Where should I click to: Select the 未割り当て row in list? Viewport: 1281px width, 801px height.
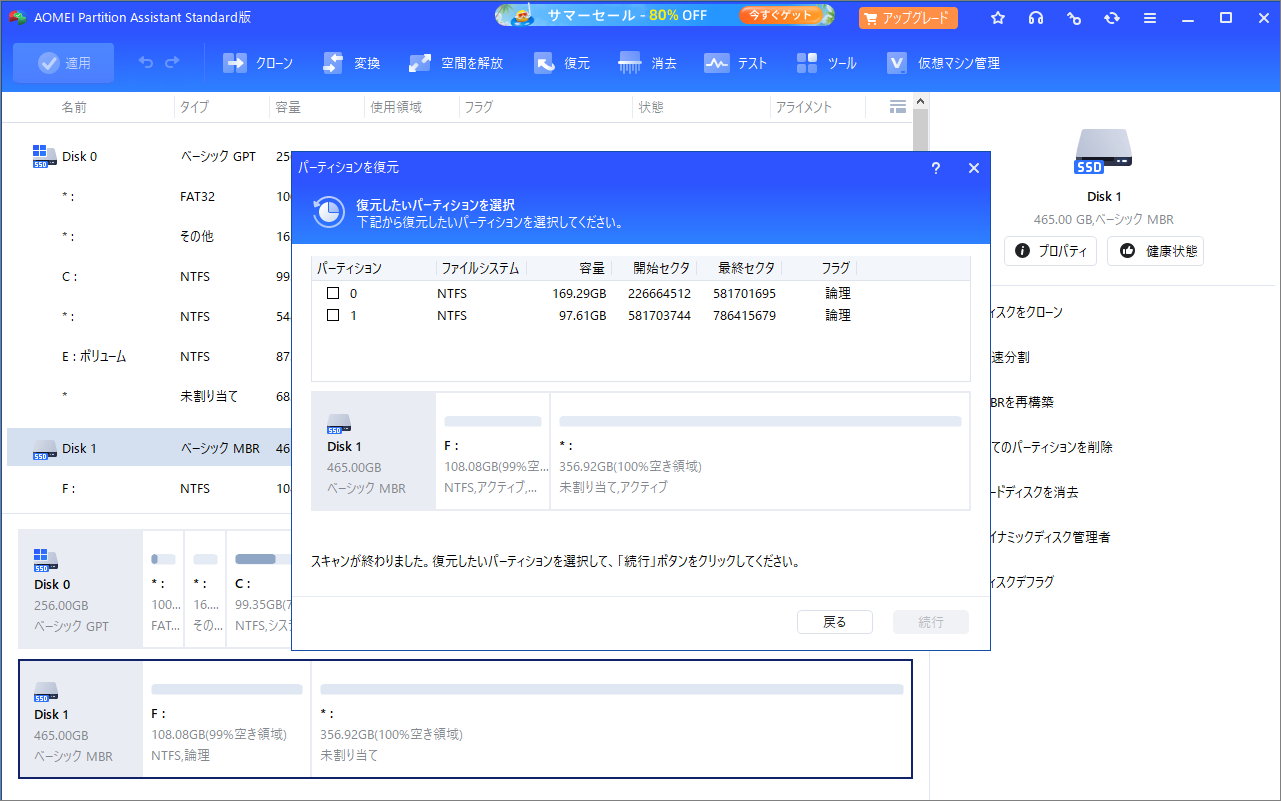coord(150,396)
